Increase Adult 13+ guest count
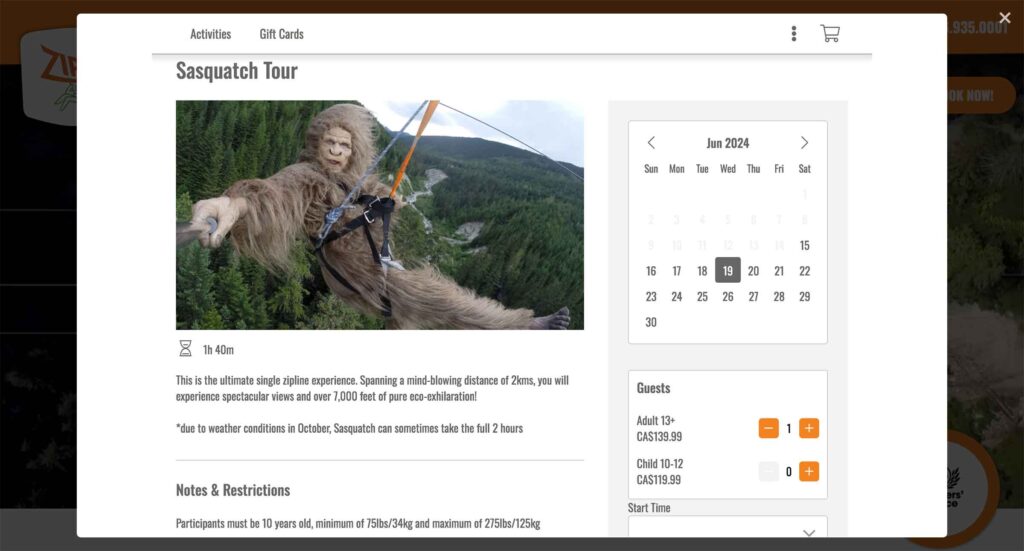The width and height of the screenshot is (1024, 551). (x=809, y=429)
